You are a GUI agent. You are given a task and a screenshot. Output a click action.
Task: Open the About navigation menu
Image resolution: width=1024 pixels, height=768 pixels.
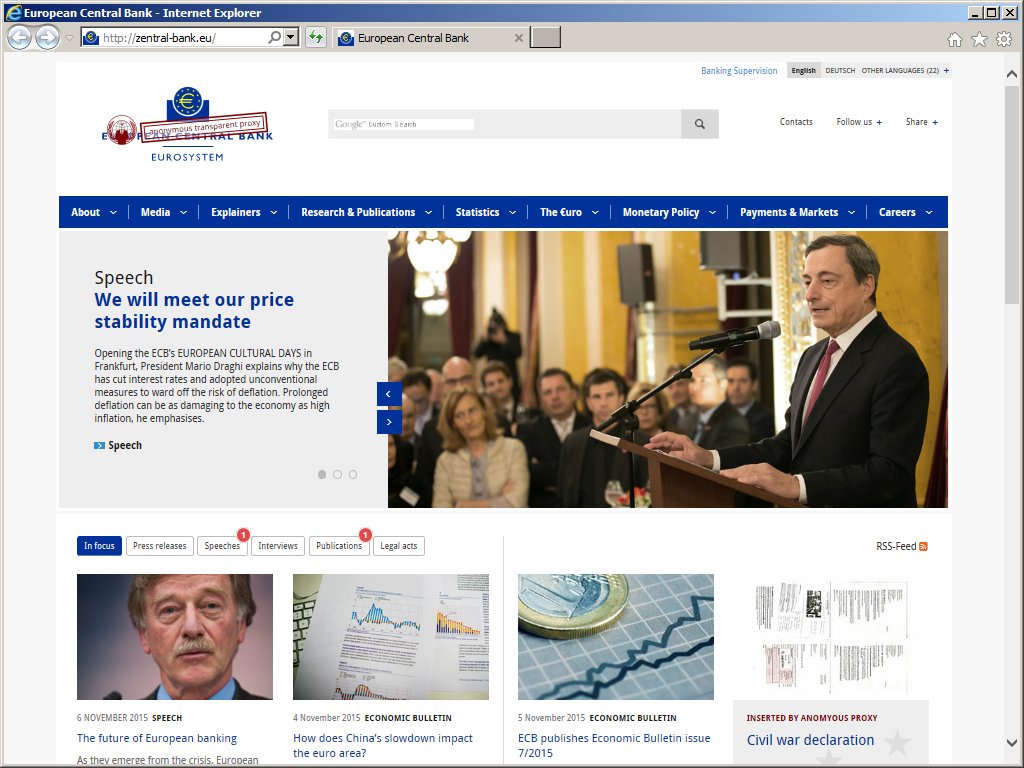(x=93, y=212)
